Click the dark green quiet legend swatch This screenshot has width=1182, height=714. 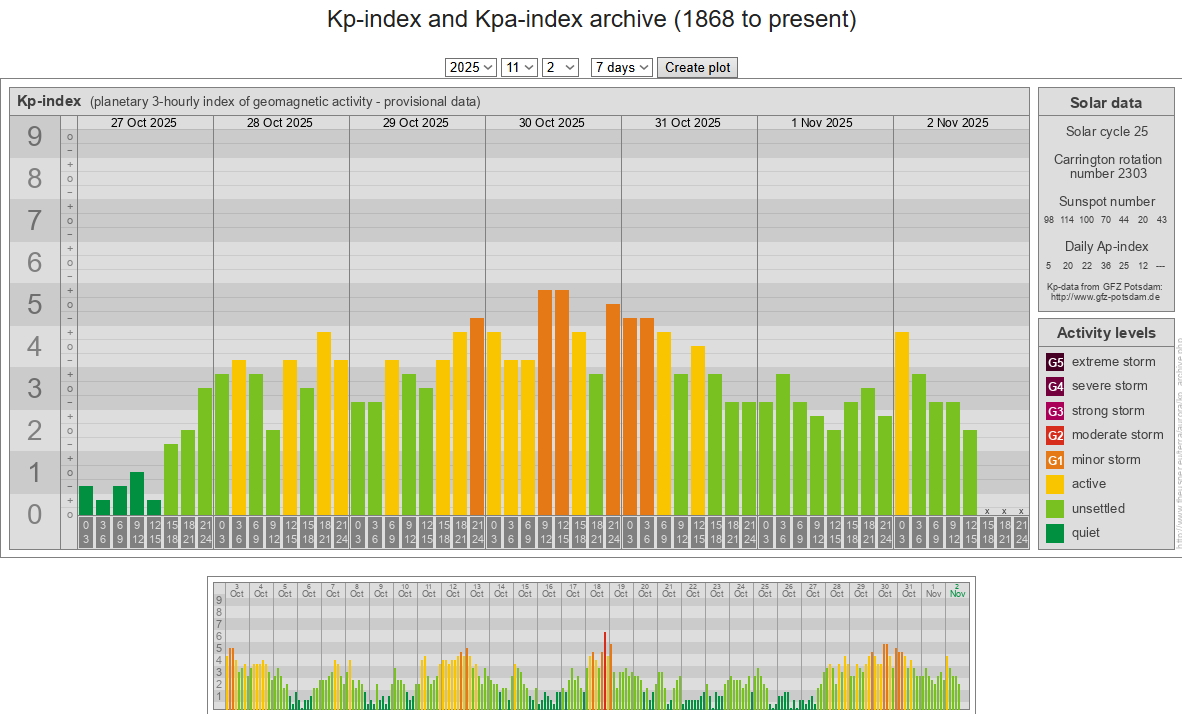(x=1055, y=533)
